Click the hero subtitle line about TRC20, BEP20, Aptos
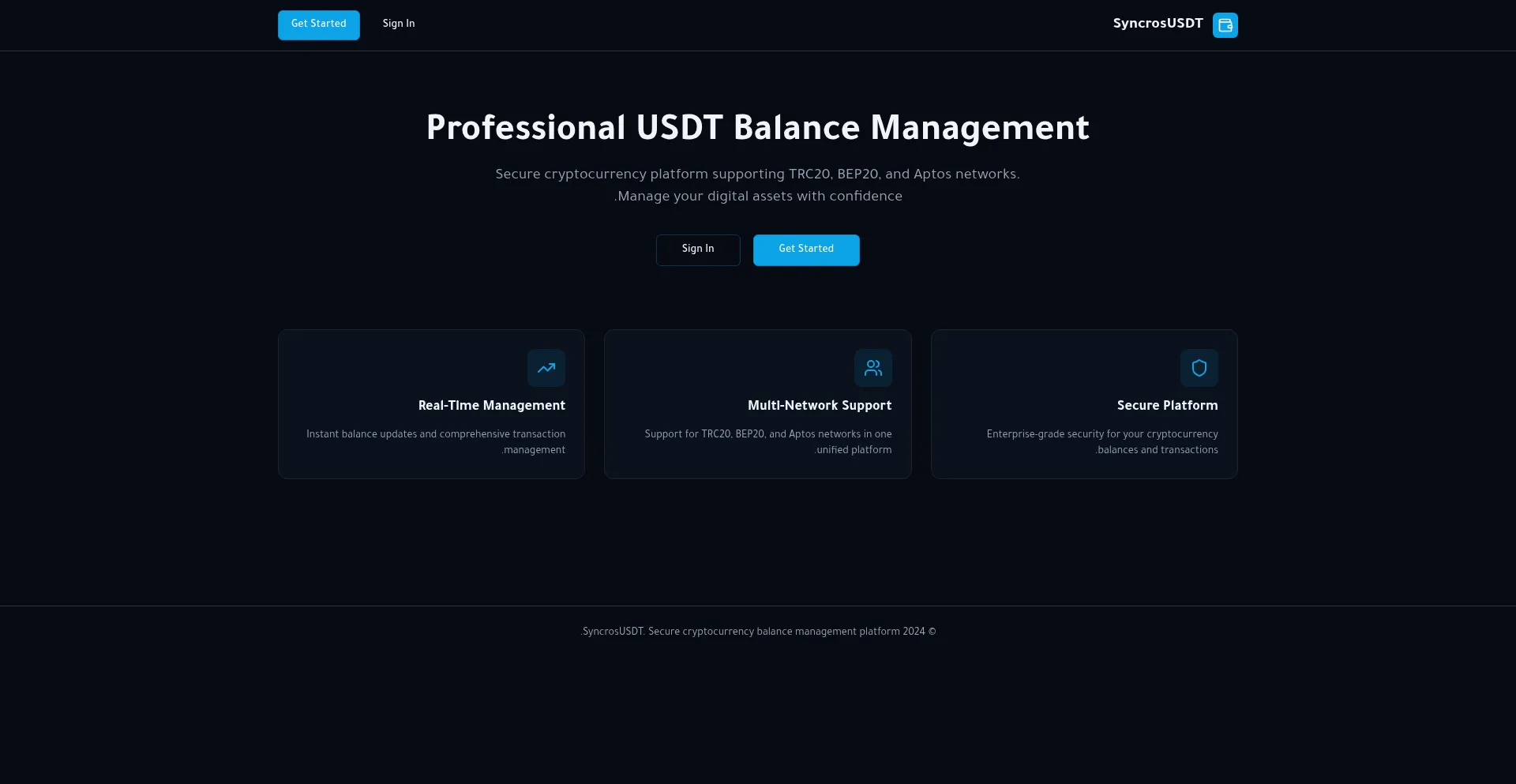This screenshot has width=1516, height=784. click(x=758, y=174)
